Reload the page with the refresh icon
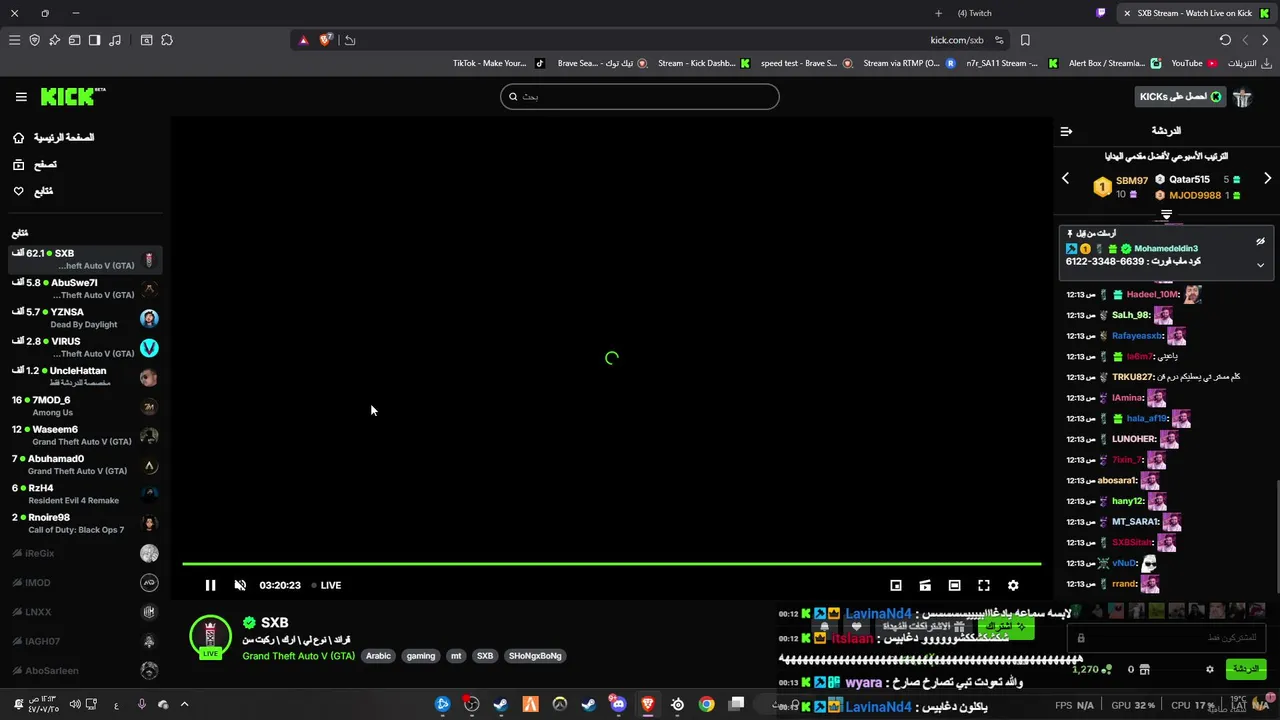 tap(1225, 40)
